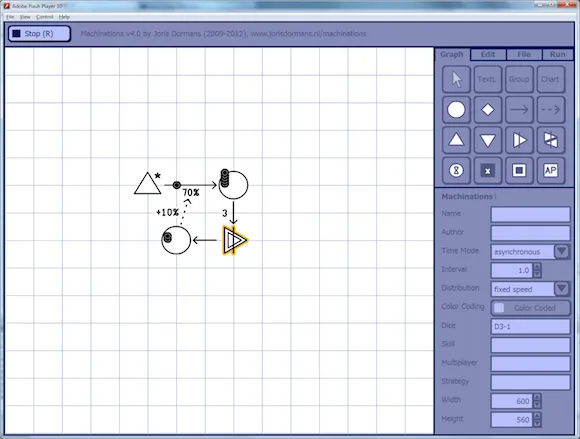The width and height of the screenshot is (580, 439).
Task: Increase the Interval stepper value
Action: pos(537,267)
